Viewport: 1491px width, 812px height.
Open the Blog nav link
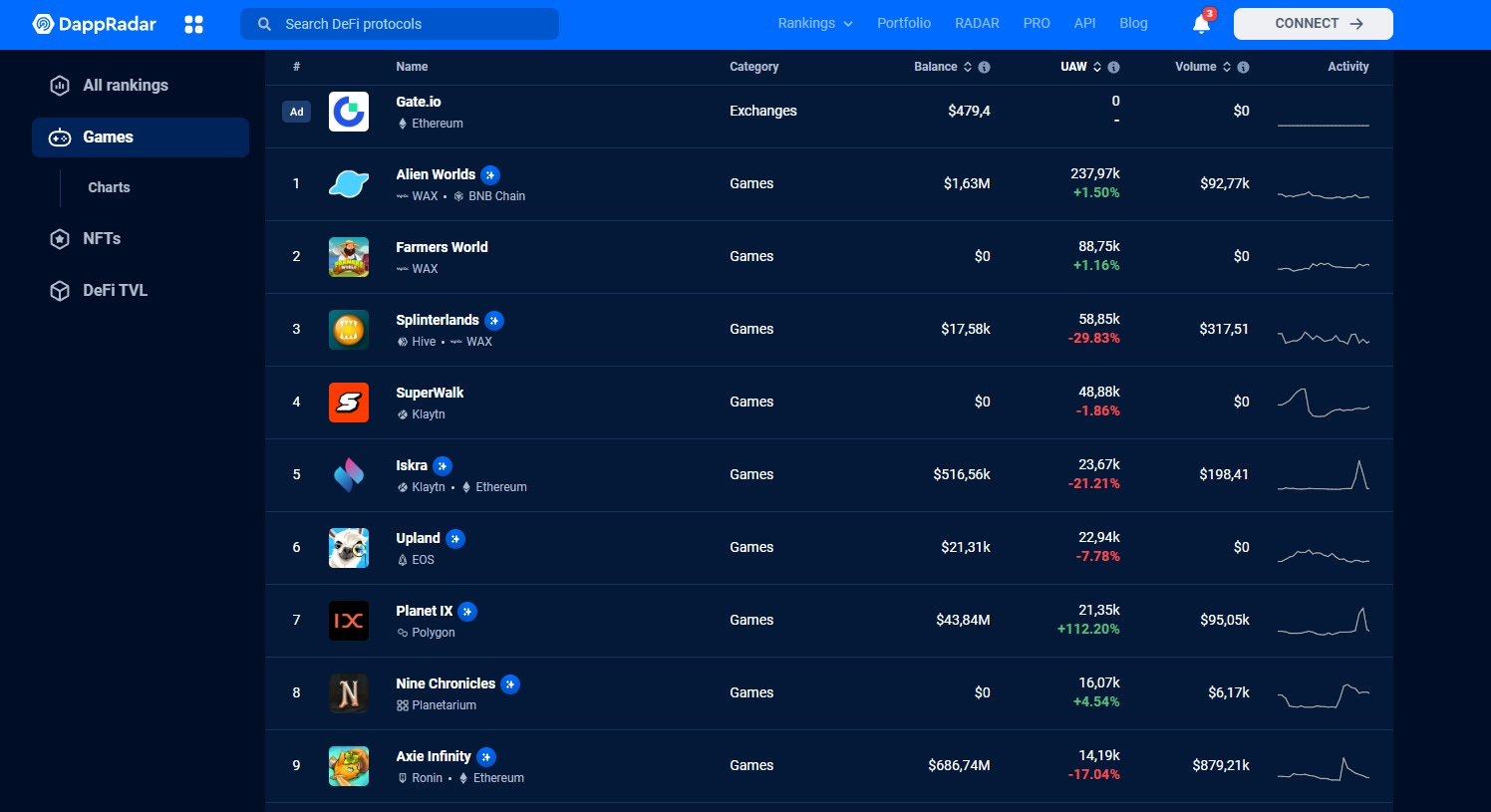[1133, 23]
